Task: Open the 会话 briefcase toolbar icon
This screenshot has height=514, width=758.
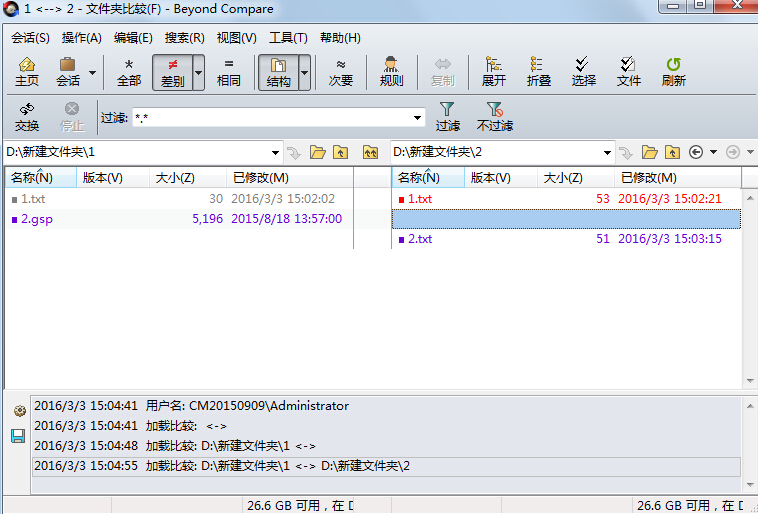Action: point(68,72)
